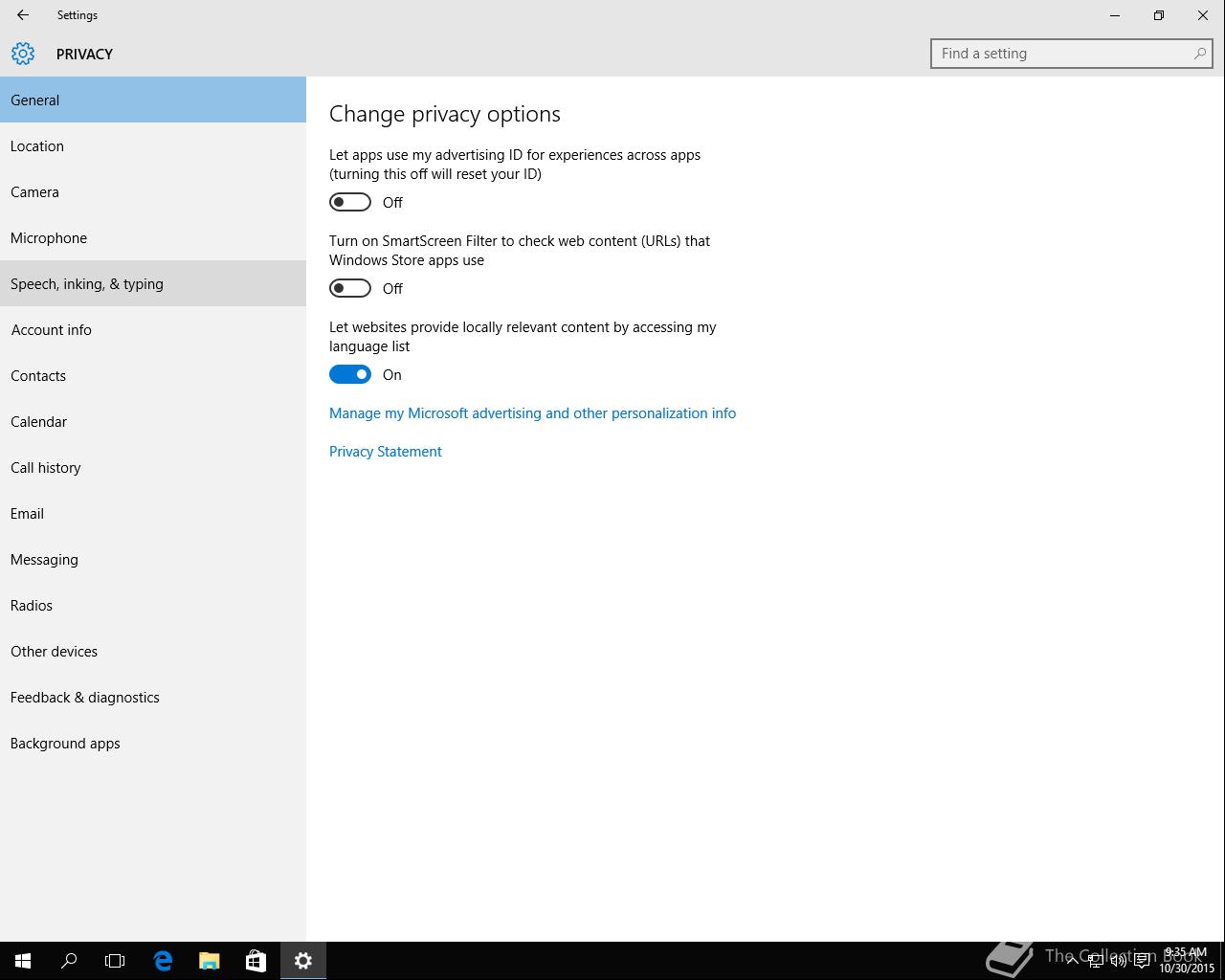
Task: Open Feedback & diagnostics settings
Action: click(x=153, y=697)
